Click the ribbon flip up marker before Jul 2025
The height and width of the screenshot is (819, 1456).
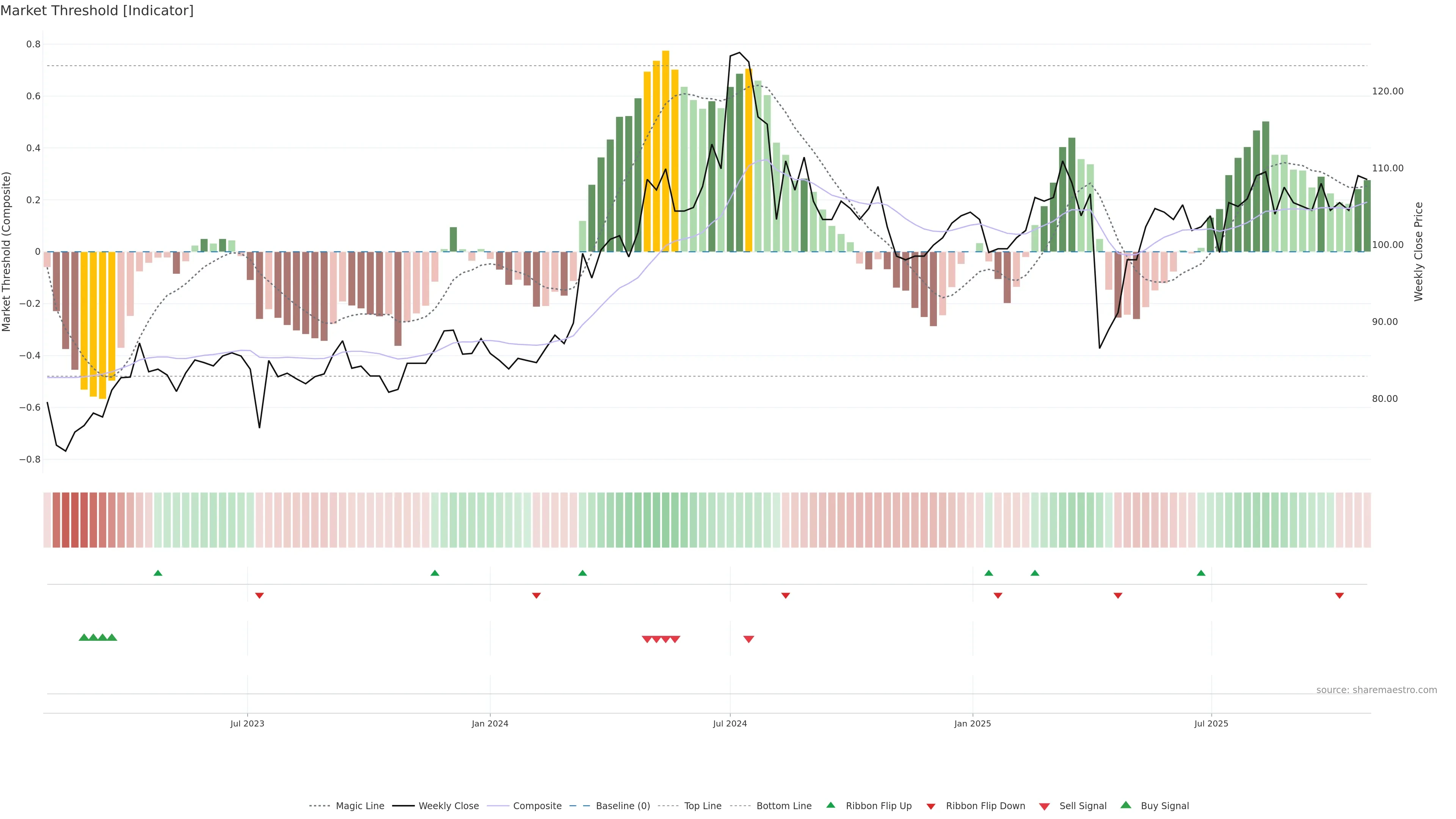[x=1201, y=573]
